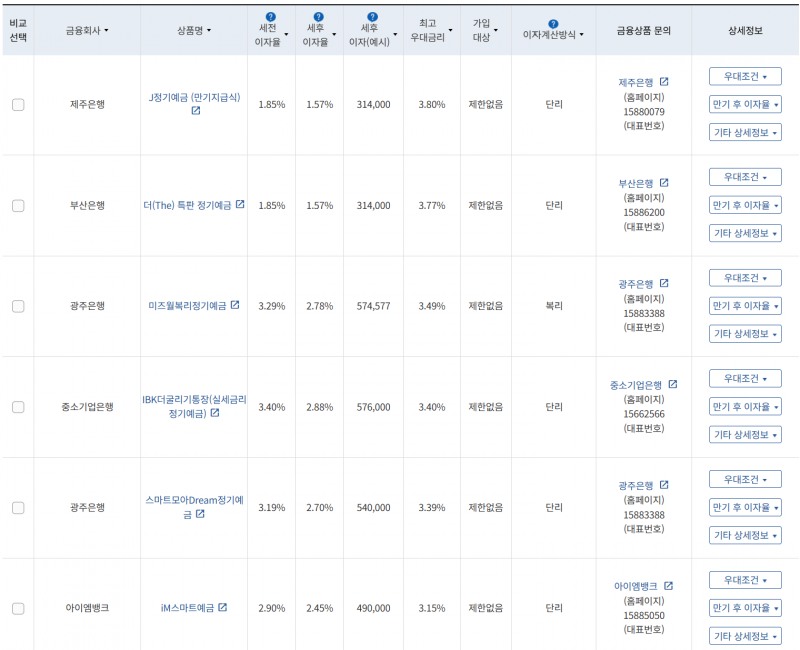Screen dimensions: 800x650
Task: Open J정기예금 (만기지급식) product link
Action: (194, 97)
